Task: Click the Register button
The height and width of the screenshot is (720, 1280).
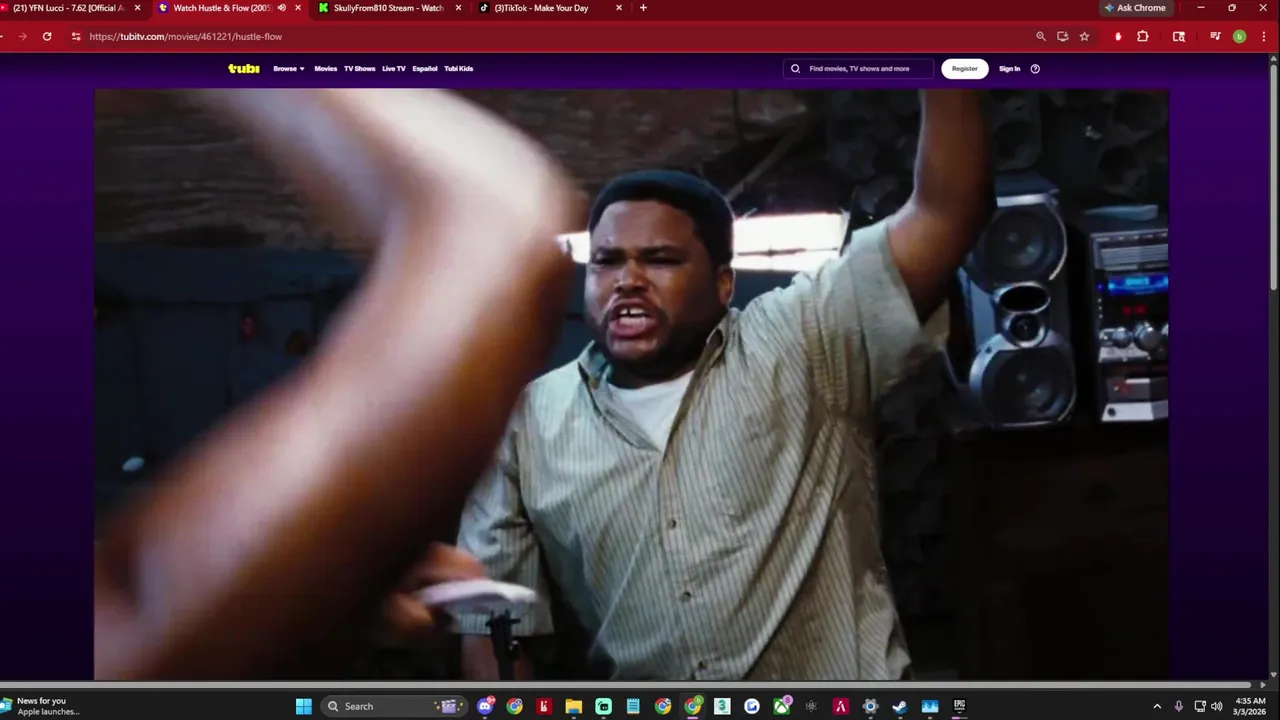Action: point(965,69)
